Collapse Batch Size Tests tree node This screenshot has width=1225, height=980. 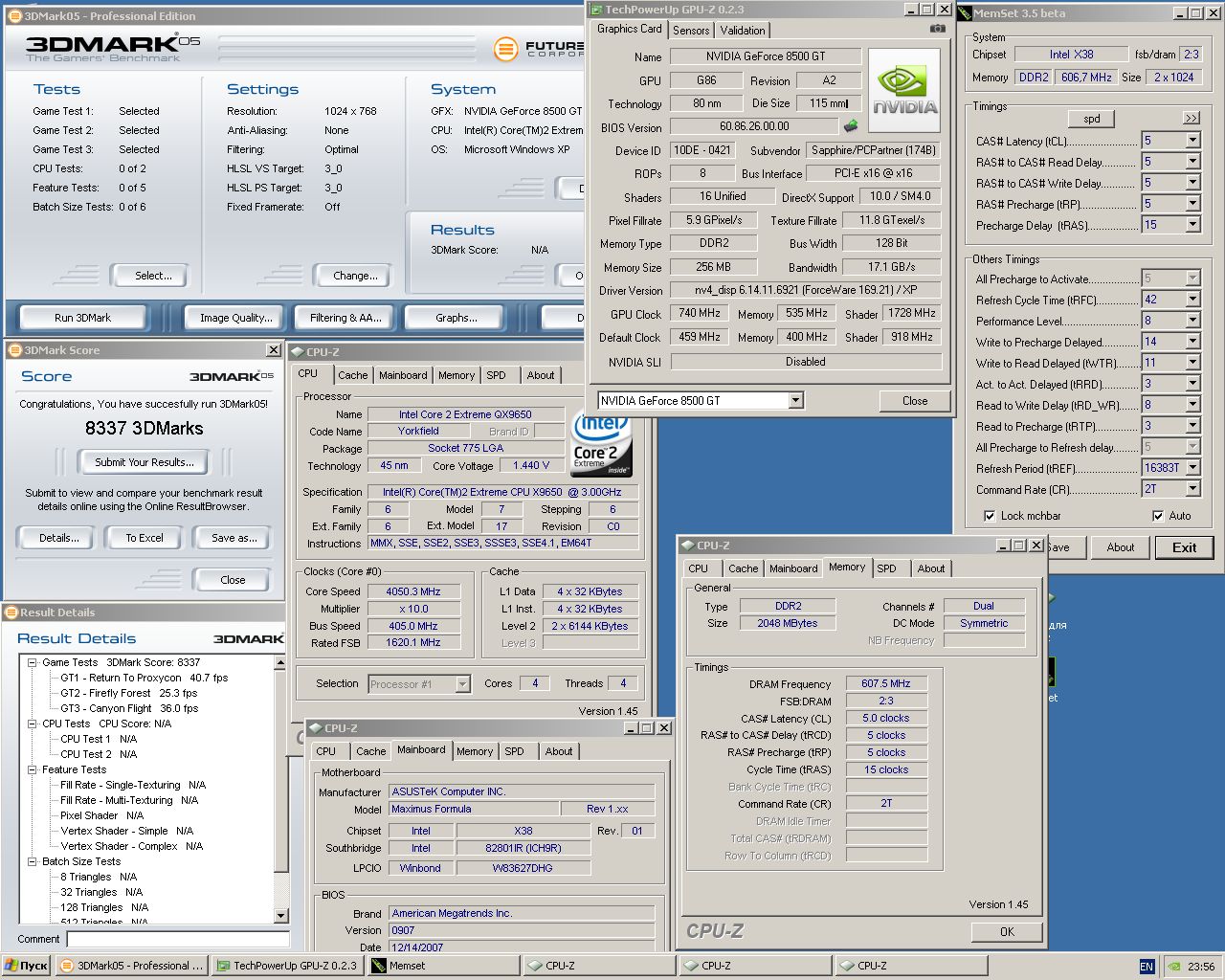coord(32,861)
